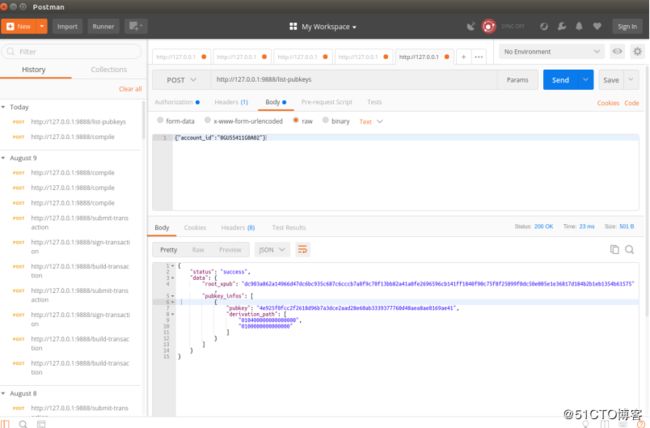Open the new window icon in toolbar

click(x=136, y=26)
